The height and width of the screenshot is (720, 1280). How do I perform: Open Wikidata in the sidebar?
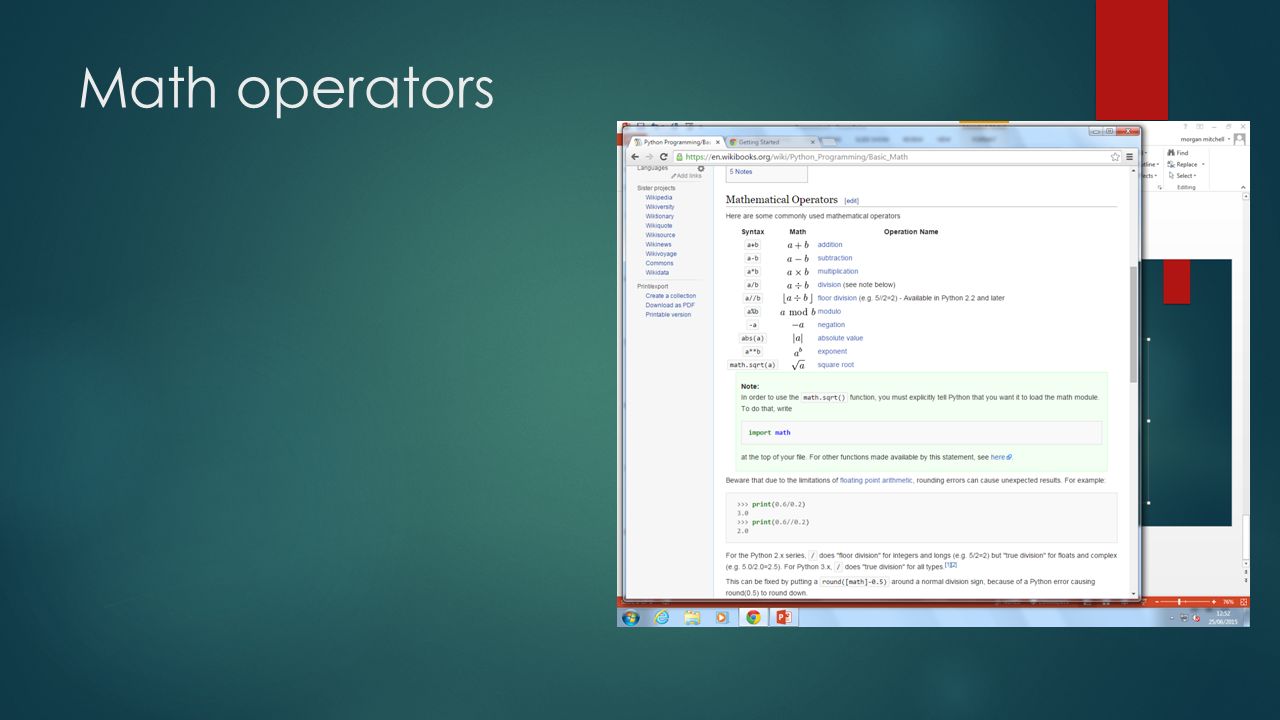657,273
